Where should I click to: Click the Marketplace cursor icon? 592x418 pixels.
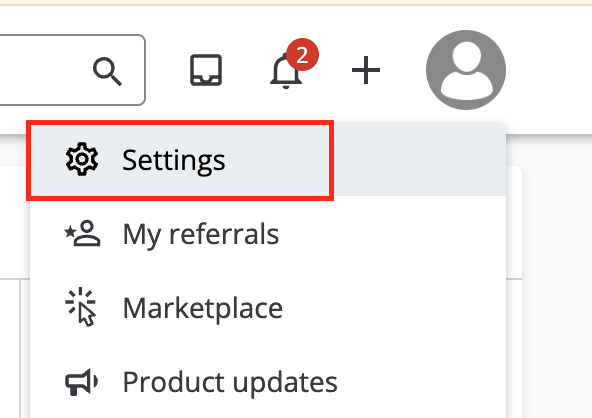[x=81, y=307]
